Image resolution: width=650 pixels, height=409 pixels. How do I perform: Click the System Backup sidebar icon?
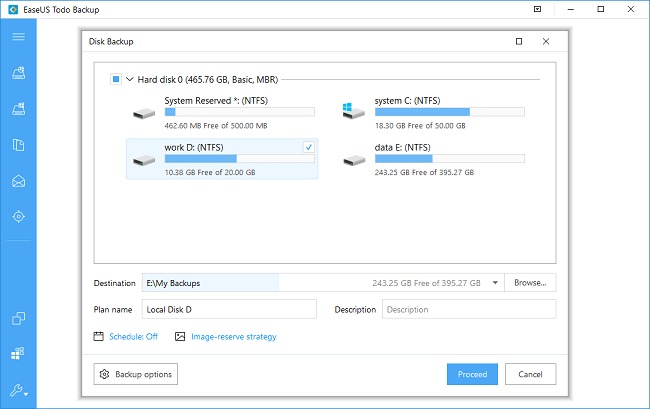18,108
